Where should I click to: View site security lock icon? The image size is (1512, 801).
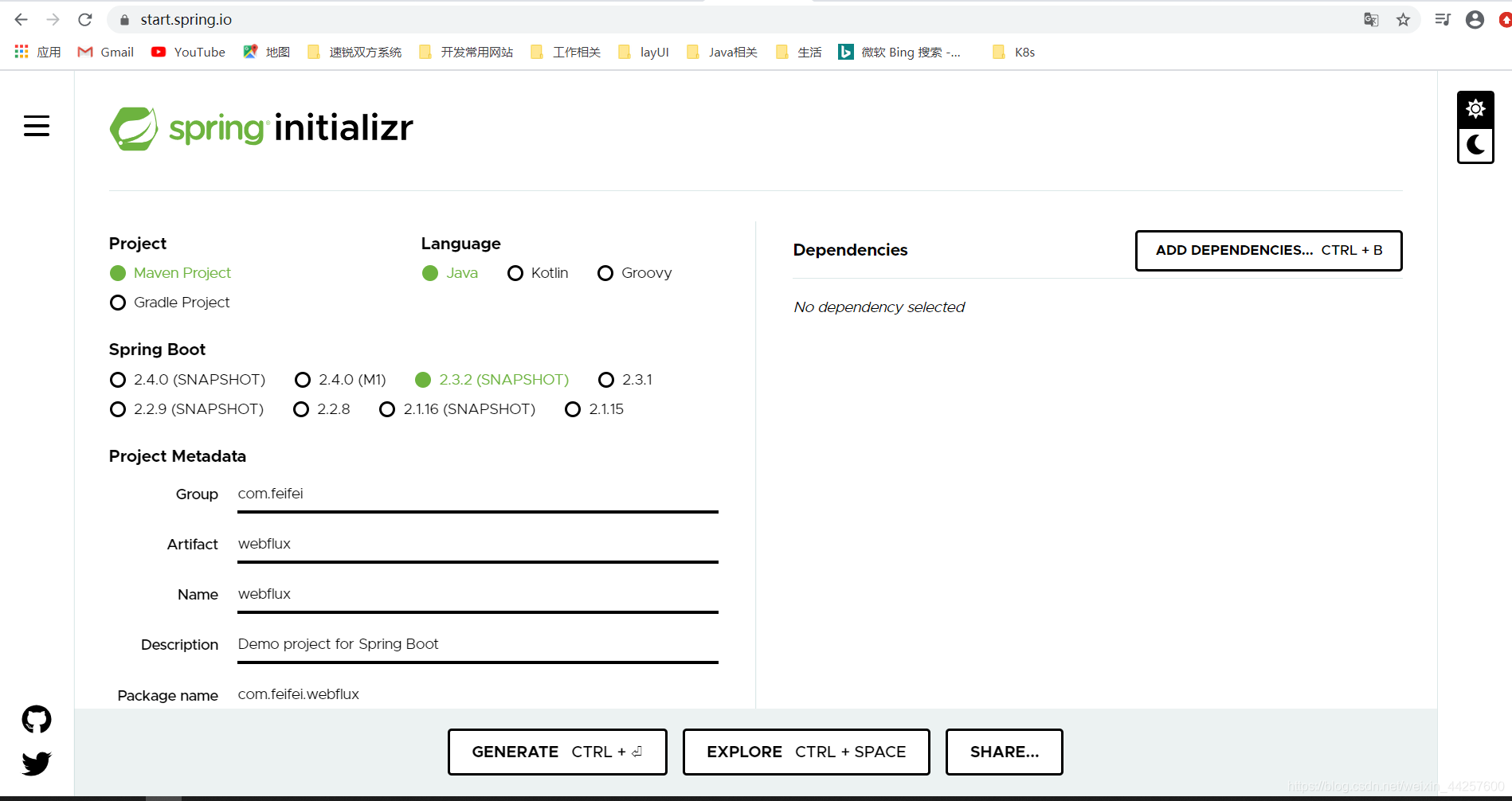[x=124, y=20]
